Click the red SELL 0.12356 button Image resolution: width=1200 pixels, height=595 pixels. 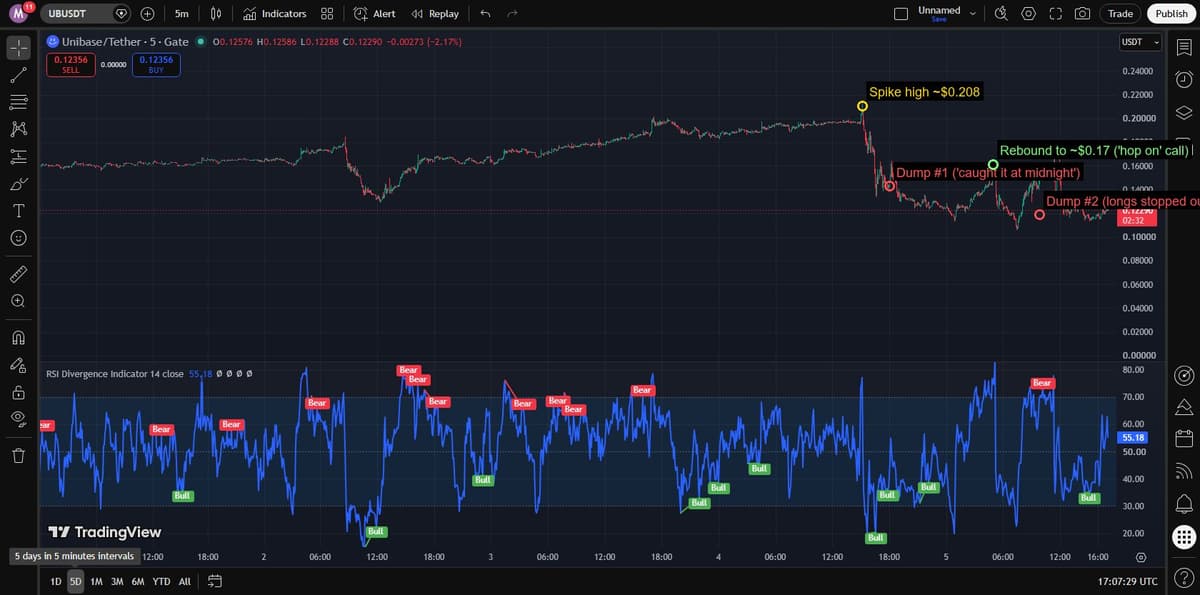71,64
